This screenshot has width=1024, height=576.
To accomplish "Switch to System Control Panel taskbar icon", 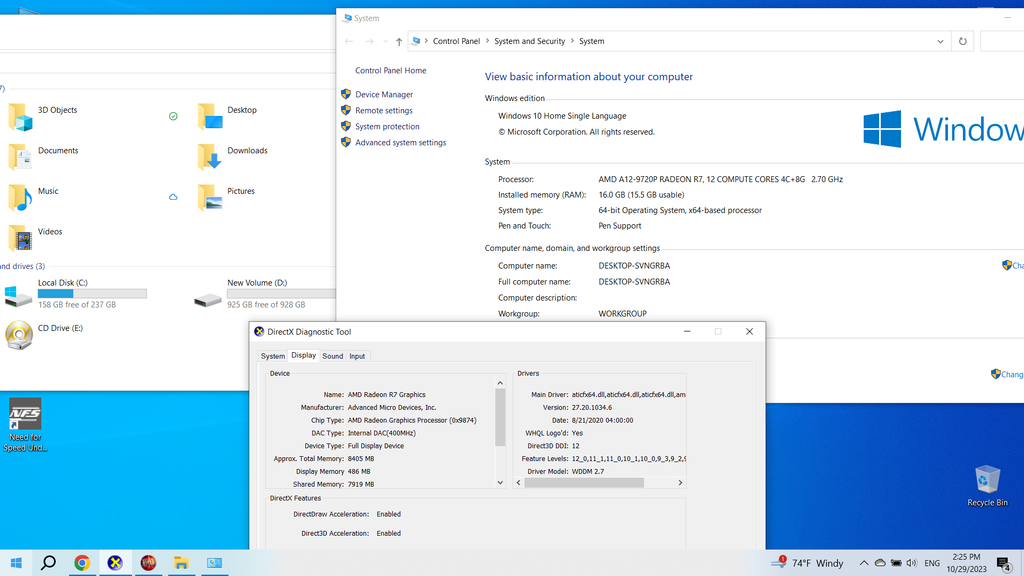I will click(214, 563).
